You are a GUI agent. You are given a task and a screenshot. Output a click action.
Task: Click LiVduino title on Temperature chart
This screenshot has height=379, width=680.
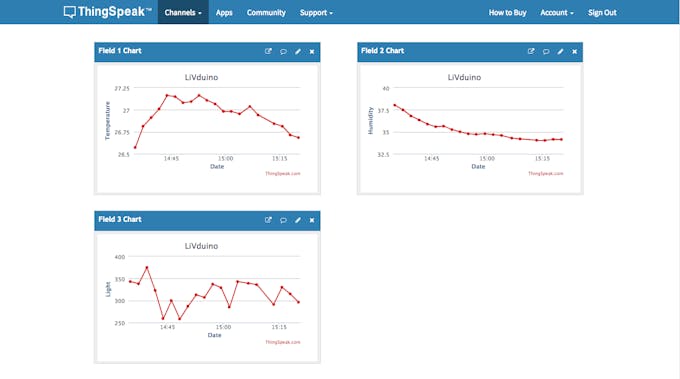tap(201, 77)
